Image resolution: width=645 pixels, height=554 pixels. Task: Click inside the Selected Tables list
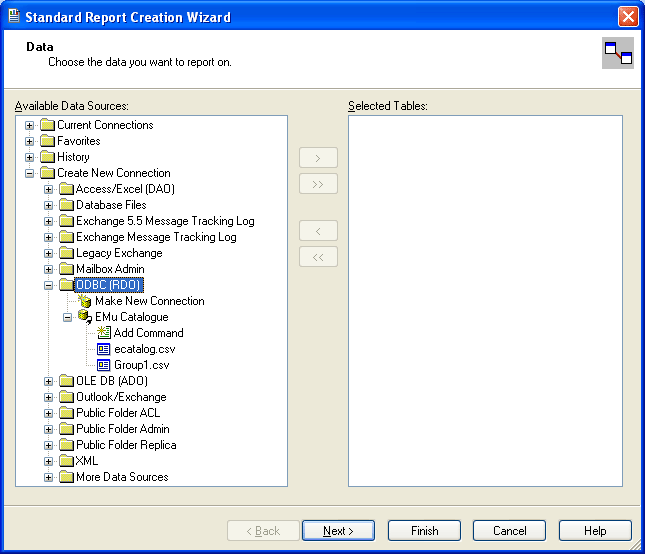click(485, 300)
